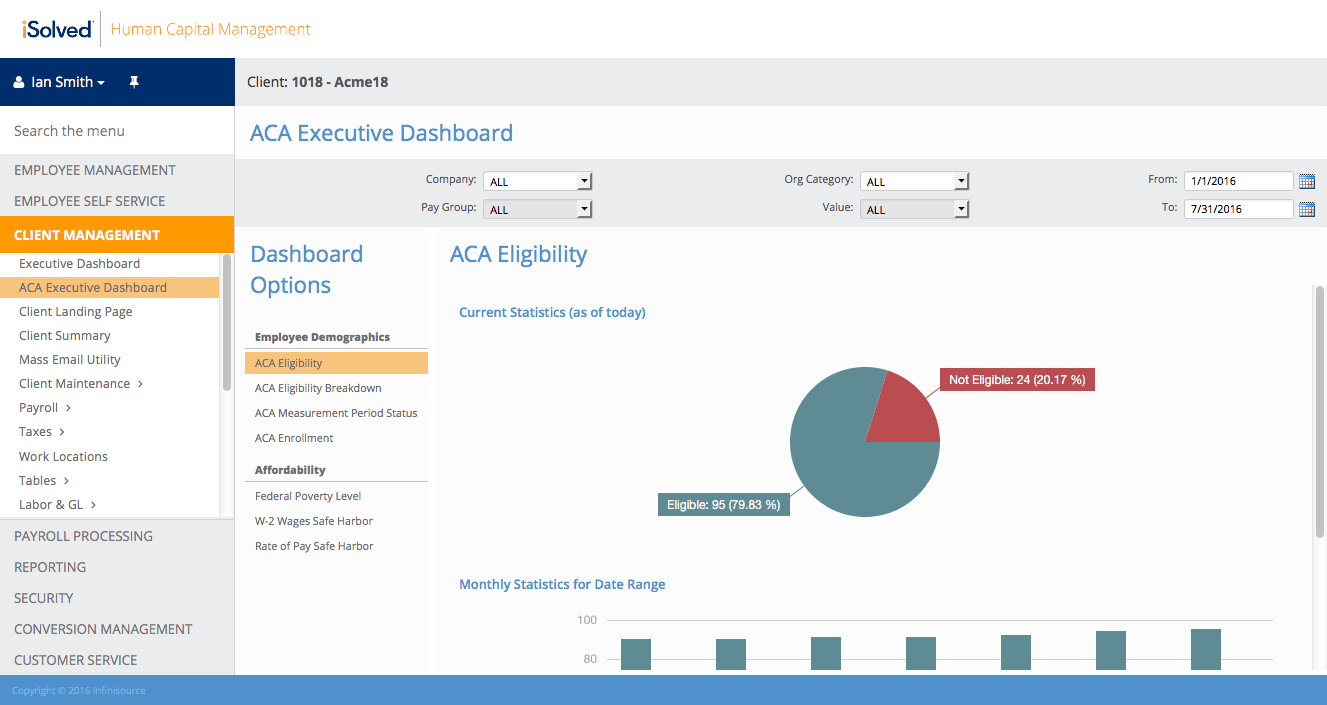The width and height of the screenshot is (1327, 705).
Task: Open the From date calendar picker
Action: coord(1308,181)
